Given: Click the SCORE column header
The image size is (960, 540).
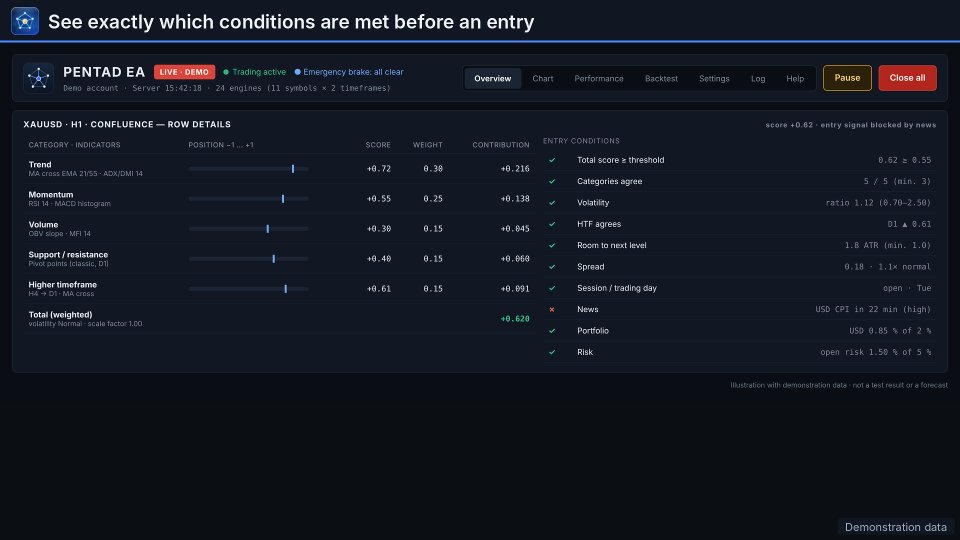Looking at the screenshot, I should point(378,145).
